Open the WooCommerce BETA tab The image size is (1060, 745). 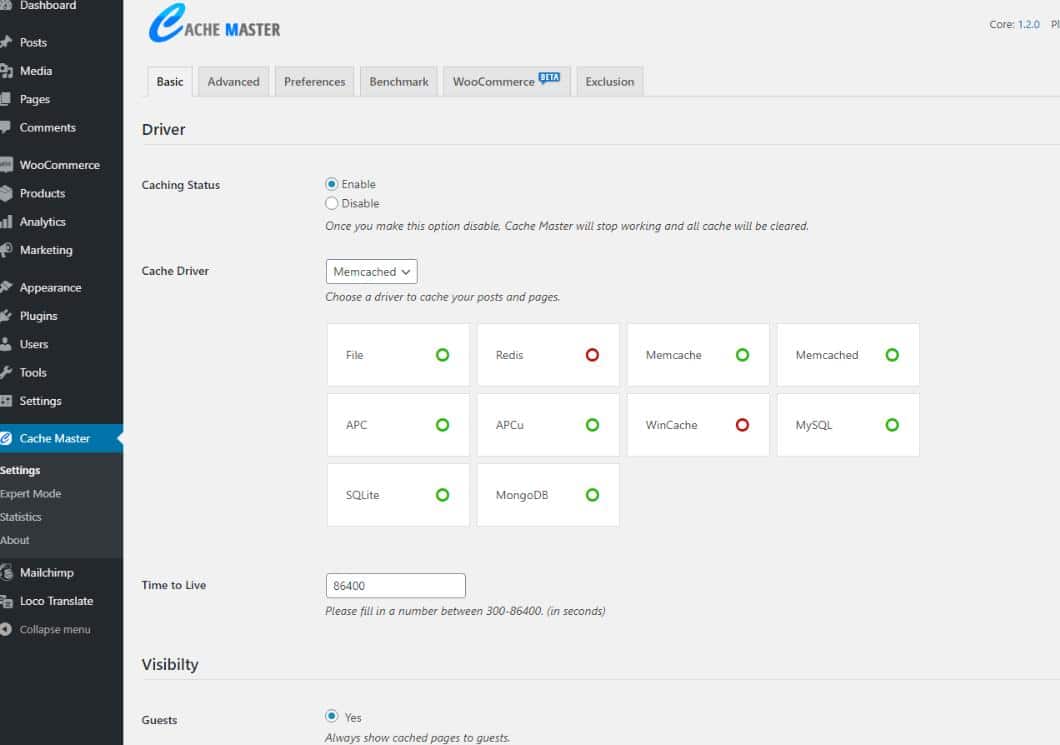click(x=506, y=82)
